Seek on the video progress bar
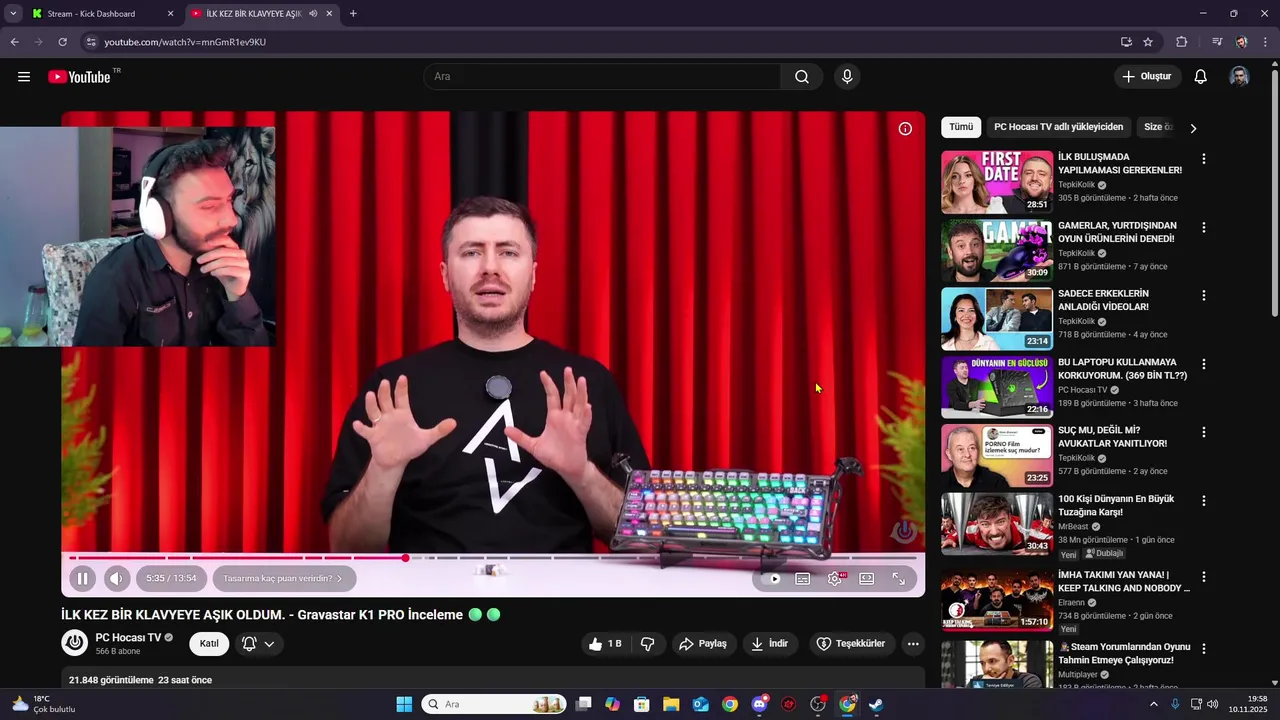1280x720 pixels. [x=493, y=557]
